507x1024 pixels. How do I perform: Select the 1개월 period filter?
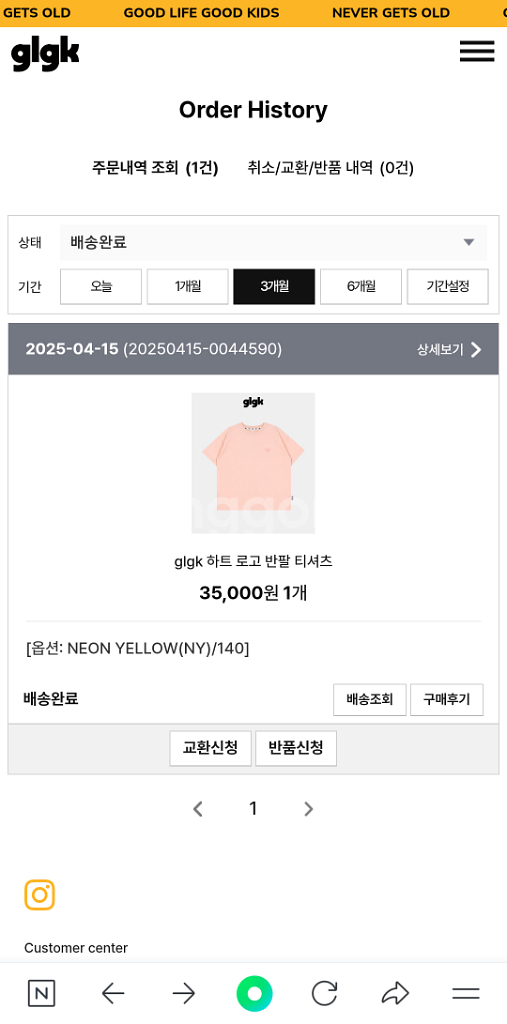[x=188, y=287]
